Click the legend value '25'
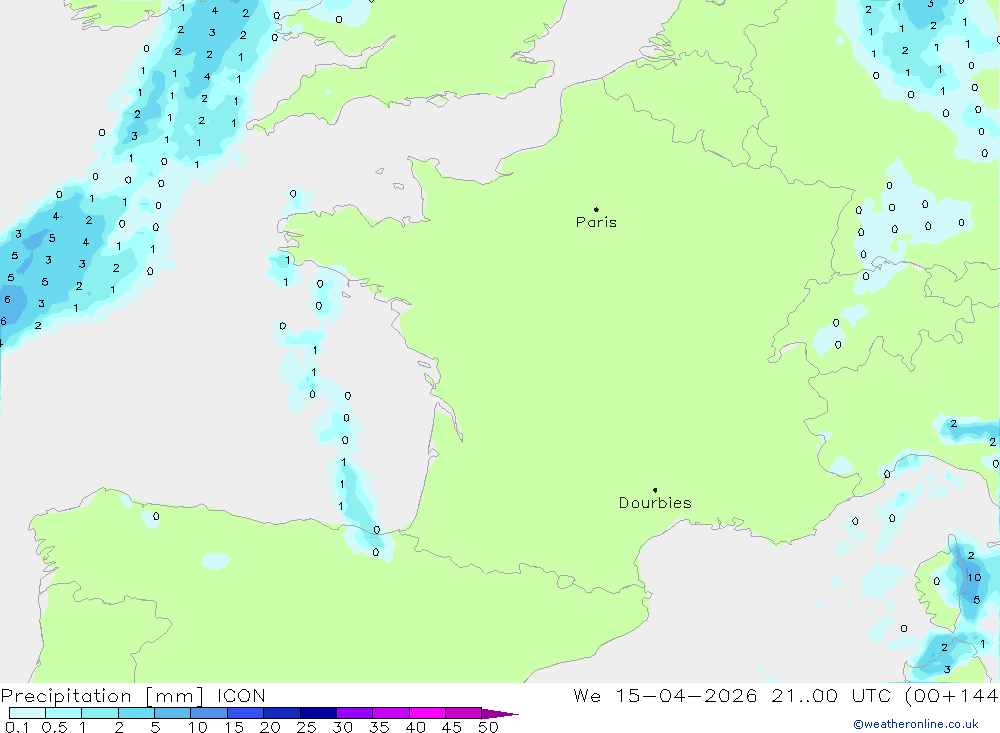 (x=306, y=727)
